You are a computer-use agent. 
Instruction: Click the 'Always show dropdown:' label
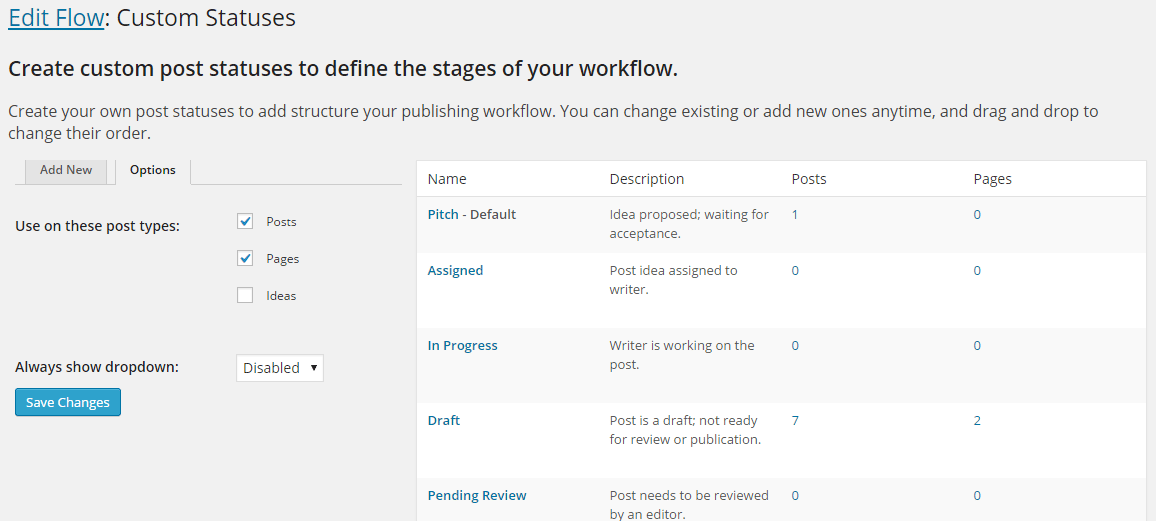click(97, 367)
